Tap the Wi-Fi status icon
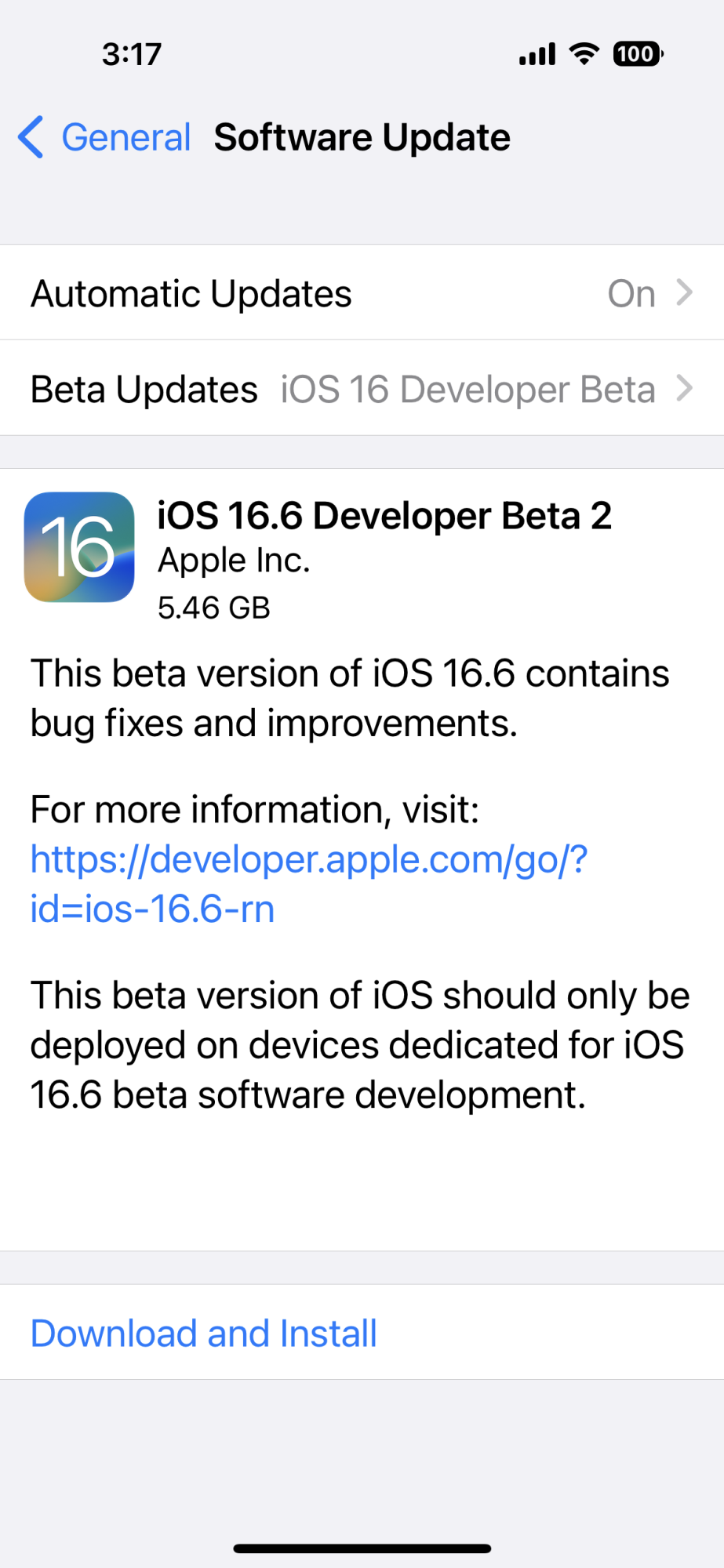 click(x=584, y=54)
